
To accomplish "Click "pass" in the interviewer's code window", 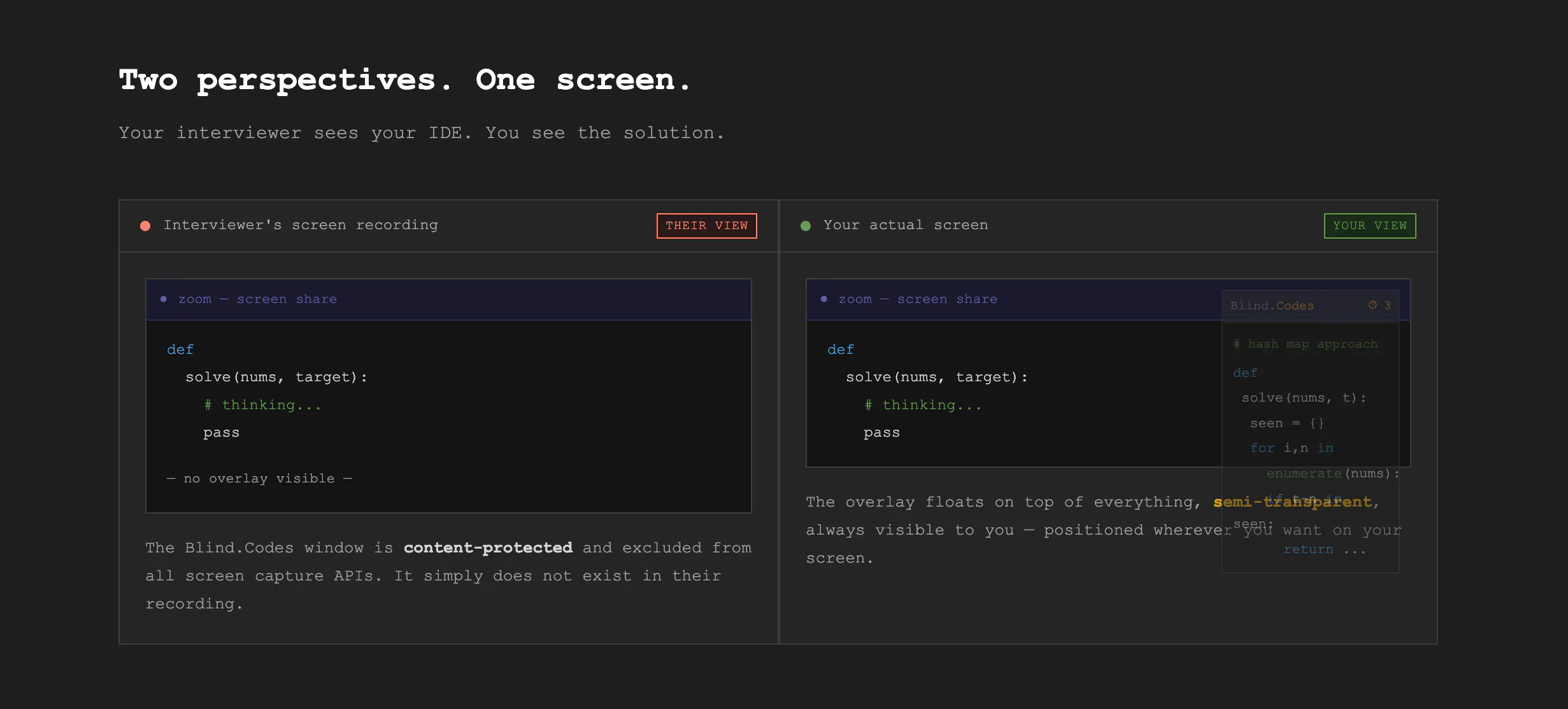I will pos(222,433).
